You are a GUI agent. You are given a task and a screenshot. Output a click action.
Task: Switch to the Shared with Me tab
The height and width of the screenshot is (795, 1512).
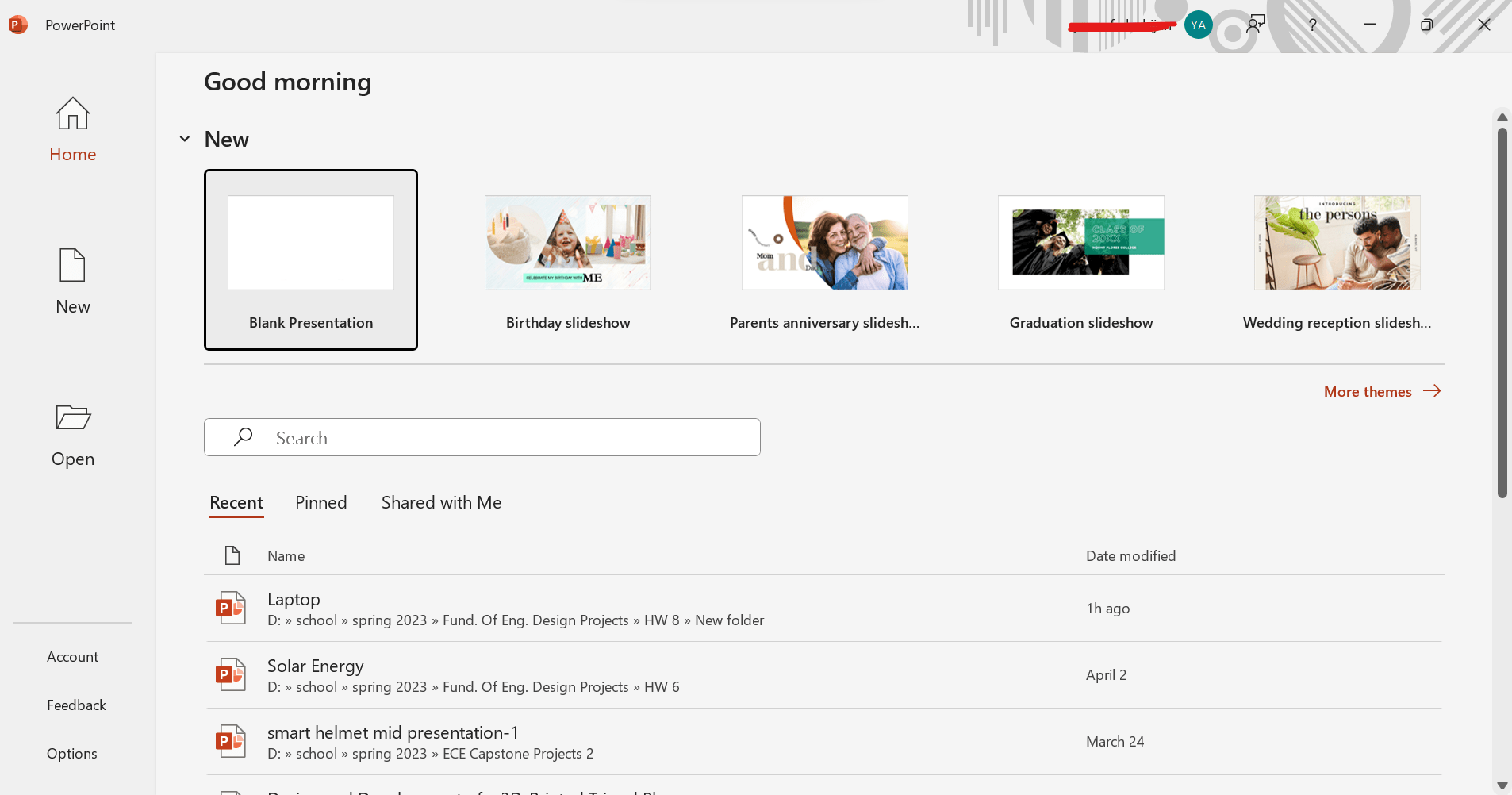click(x=441, y=502)
